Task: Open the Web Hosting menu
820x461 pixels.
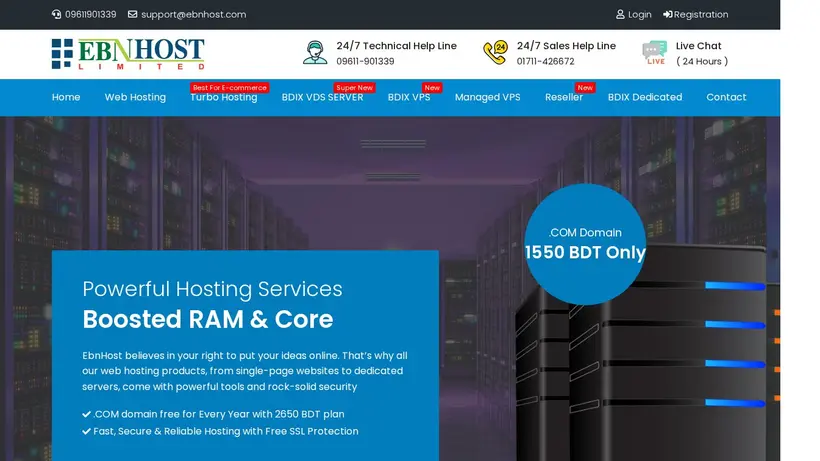Action: [x=135, y=97]
